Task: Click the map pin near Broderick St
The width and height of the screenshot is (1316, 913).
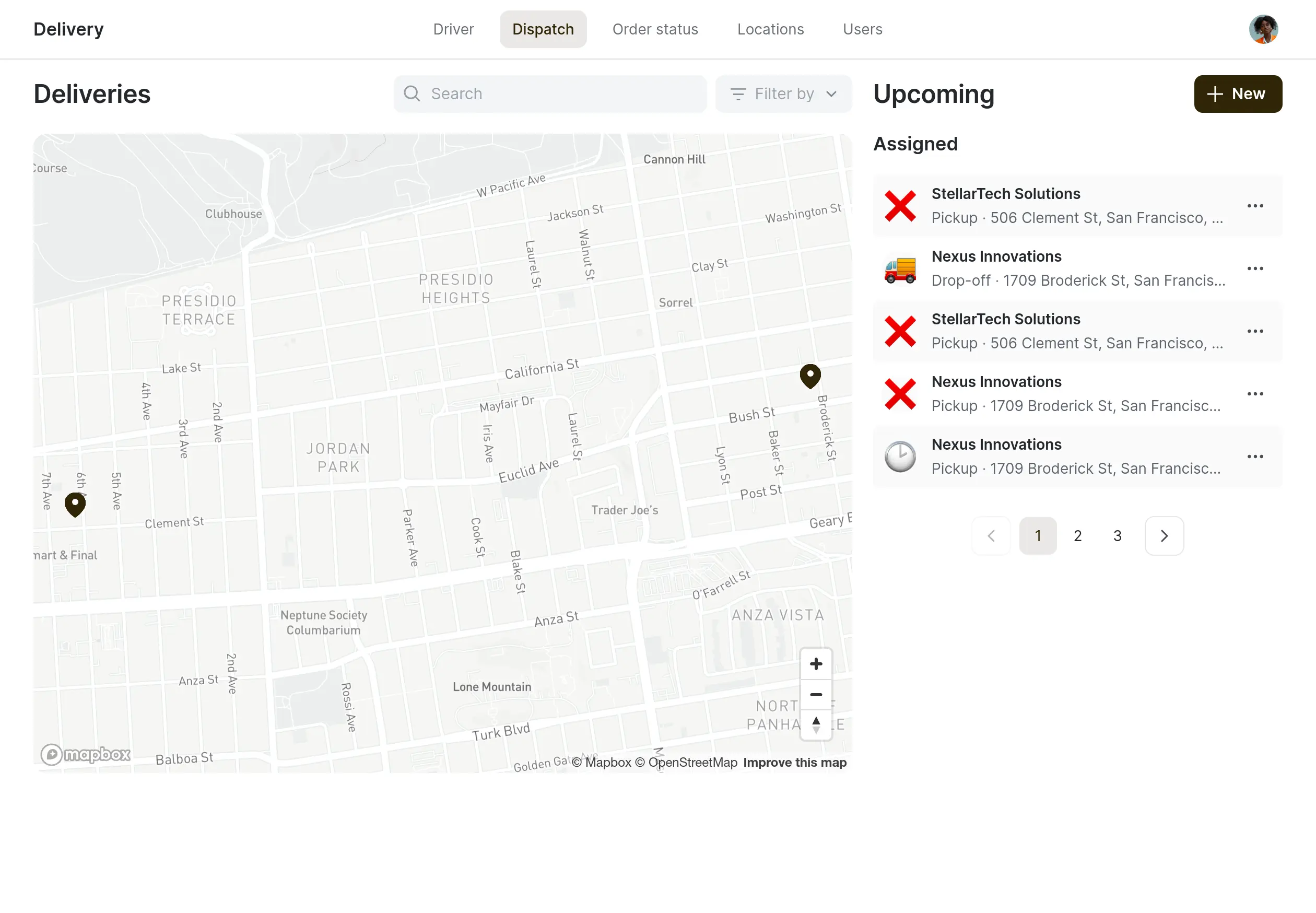Action: pyautogui.click(x=810, y=376)
